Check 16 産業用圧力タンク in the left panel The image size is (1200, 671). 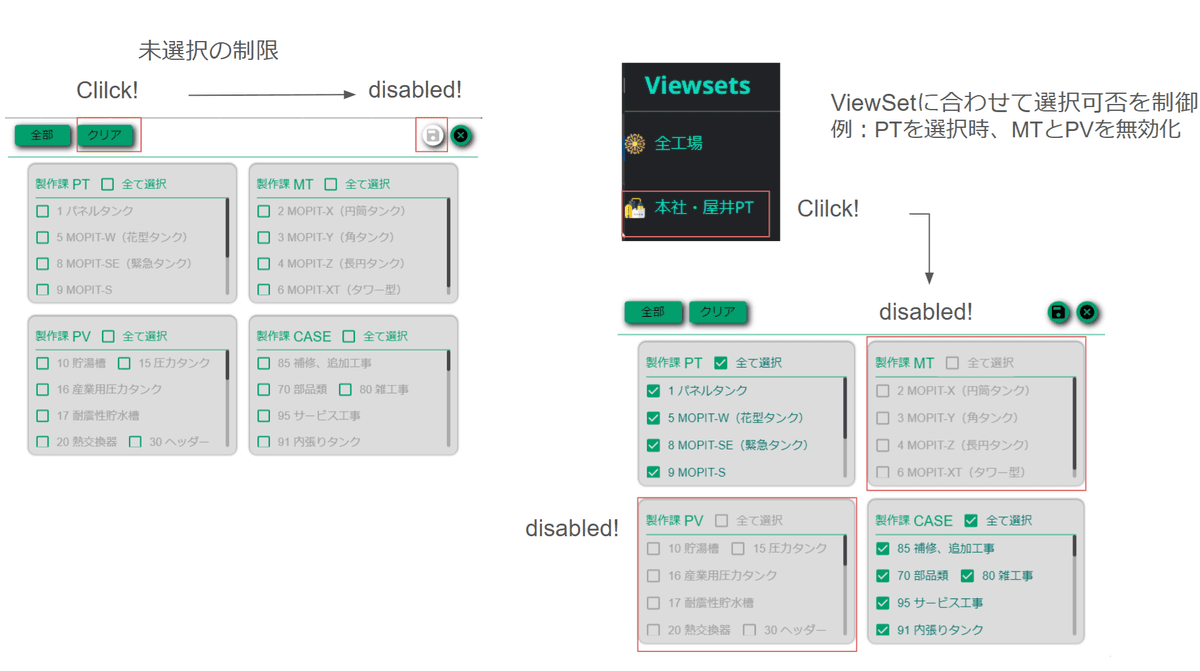pyautogui.click(x=43, y=390)
